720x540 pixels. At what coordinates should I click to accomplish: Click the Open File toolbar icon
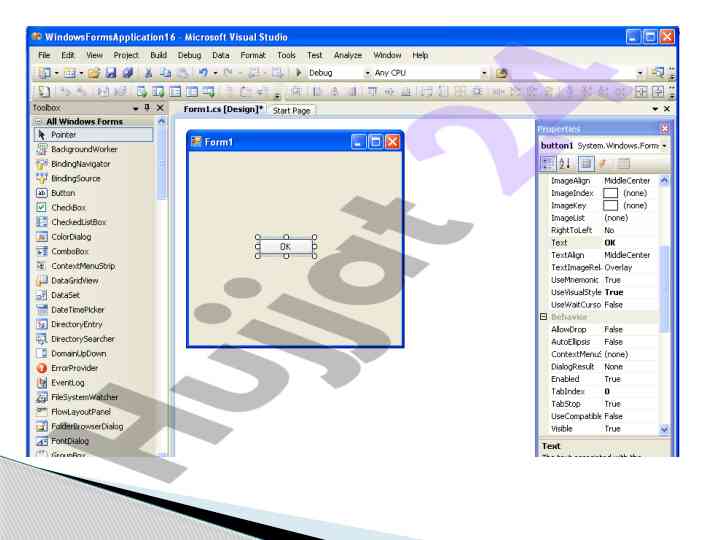pos(94,73)
